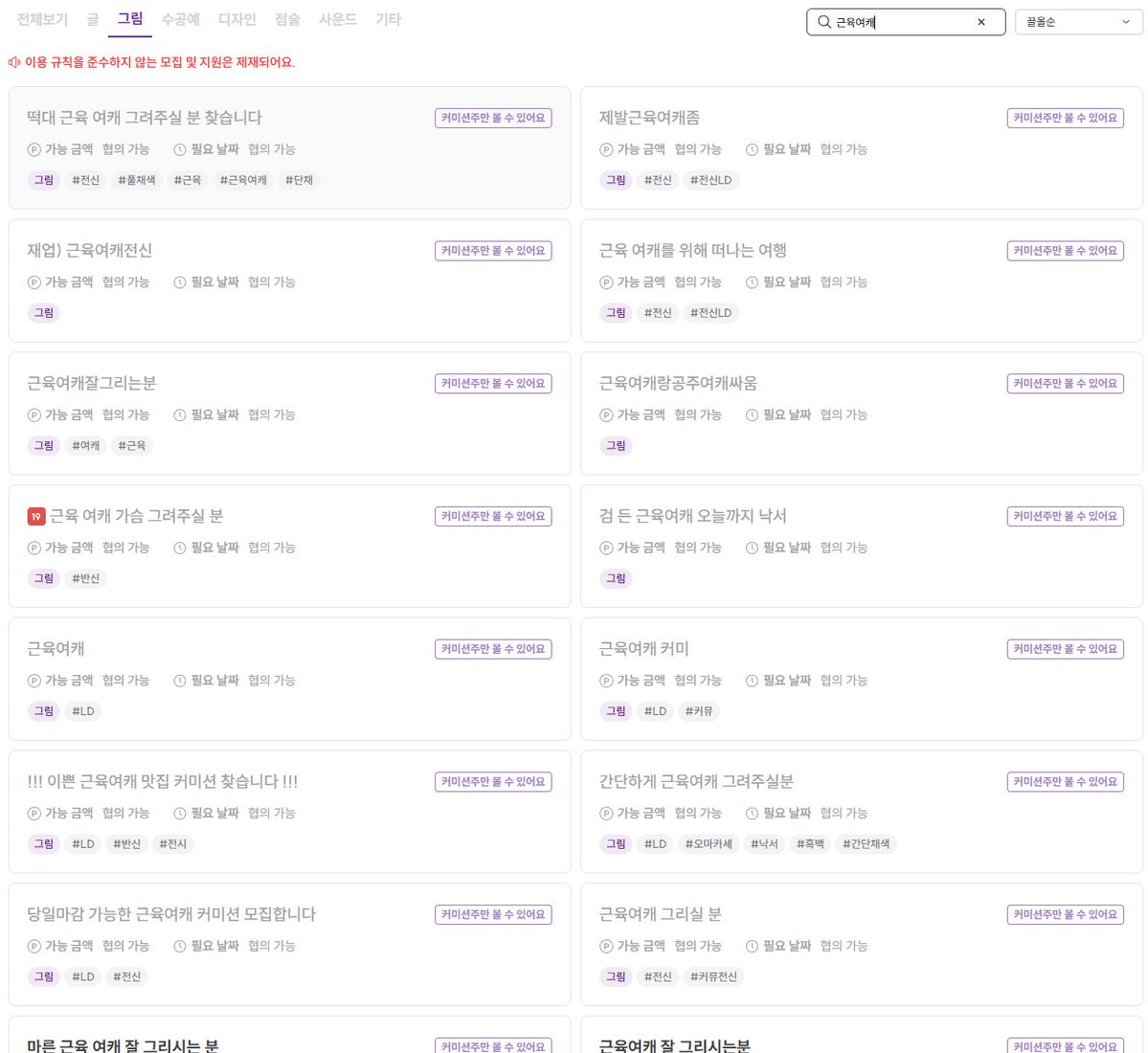1148x1053 pixels.
Task: Open post 근육여캐 커미
Action: coord(643,648)
